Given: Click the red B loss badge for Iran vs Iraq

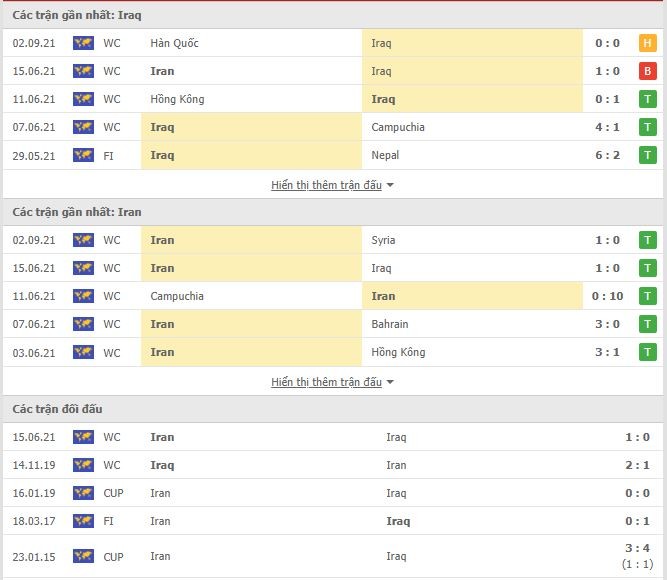Looking at the screenshot, I should [x=647, y=71].
